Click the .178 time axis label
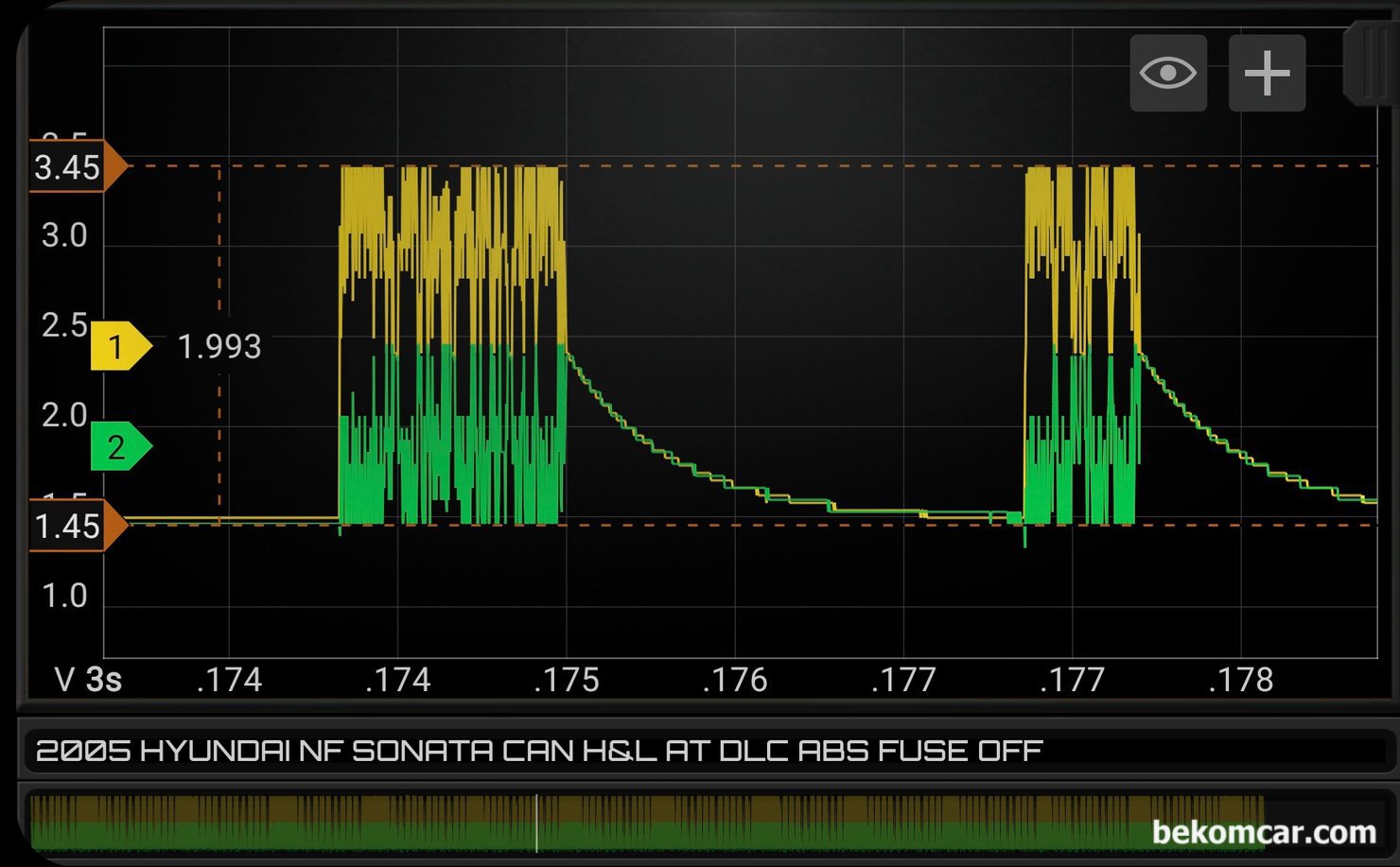This screenshot has width=1400, height=867. [x=1240, y=680]
